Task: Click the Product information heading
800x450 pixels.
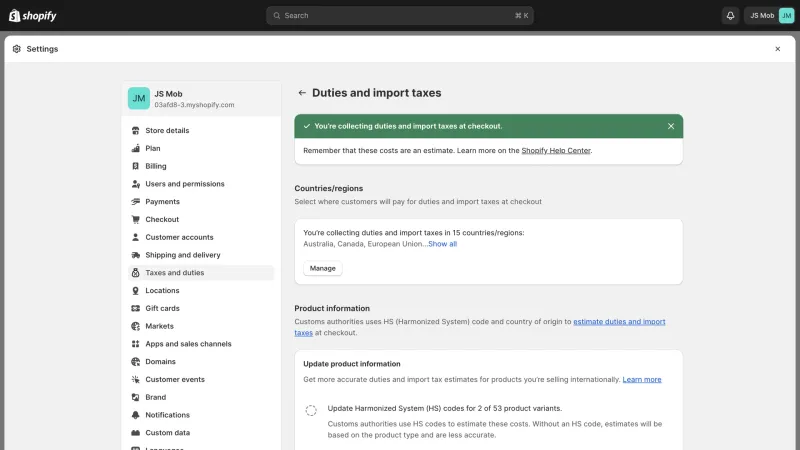Action: pyautogui.click(x=332, y=309)
